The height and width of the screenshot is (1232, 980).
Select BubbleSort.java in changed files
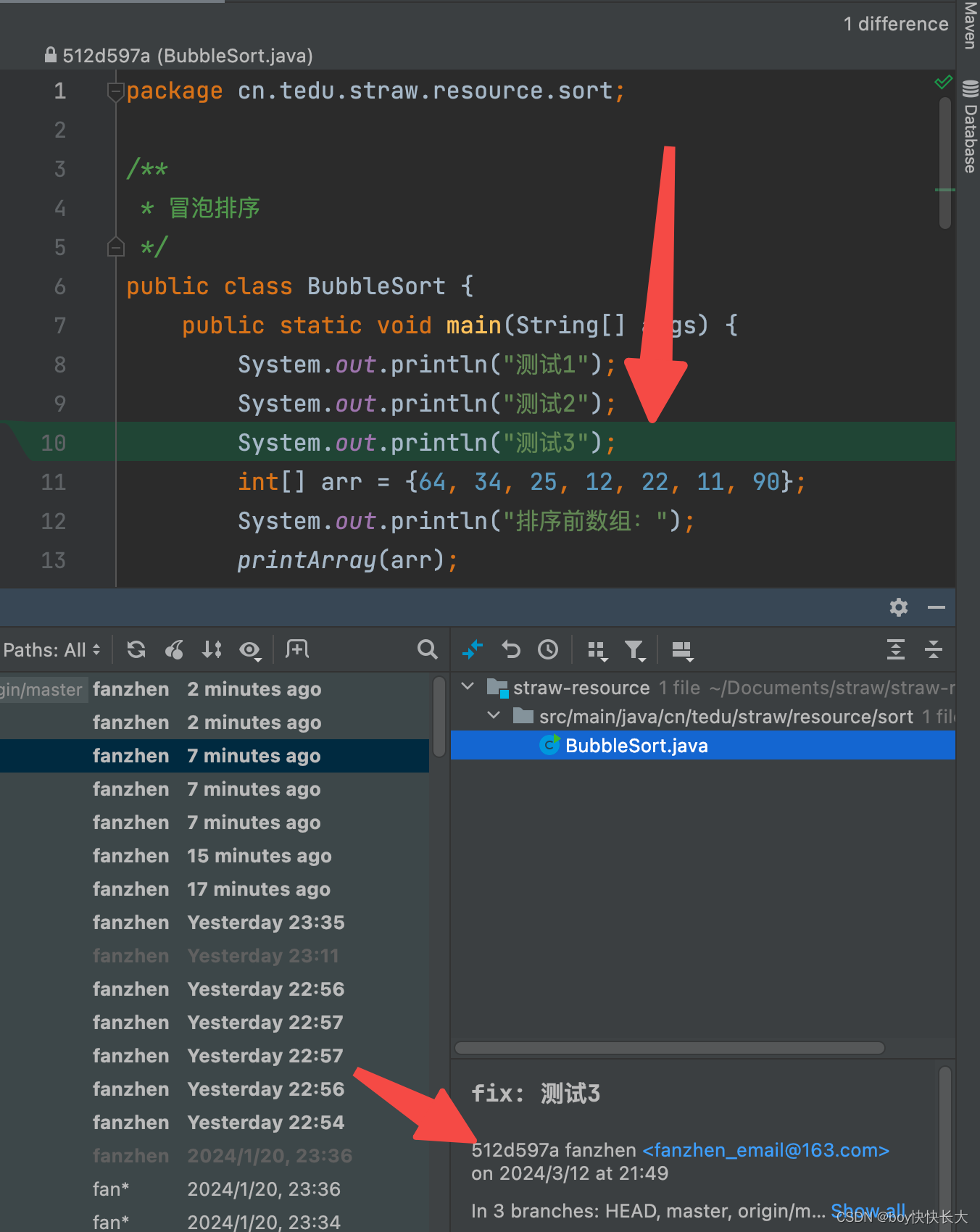pos(702,745)
